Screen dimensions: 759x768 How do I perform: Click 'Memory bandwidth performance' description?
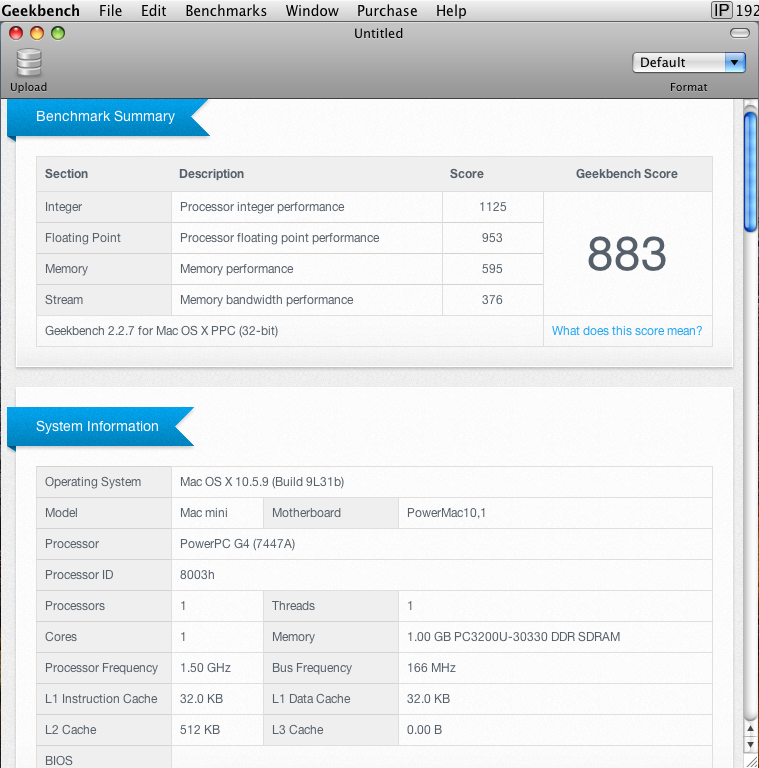[266, 299]
